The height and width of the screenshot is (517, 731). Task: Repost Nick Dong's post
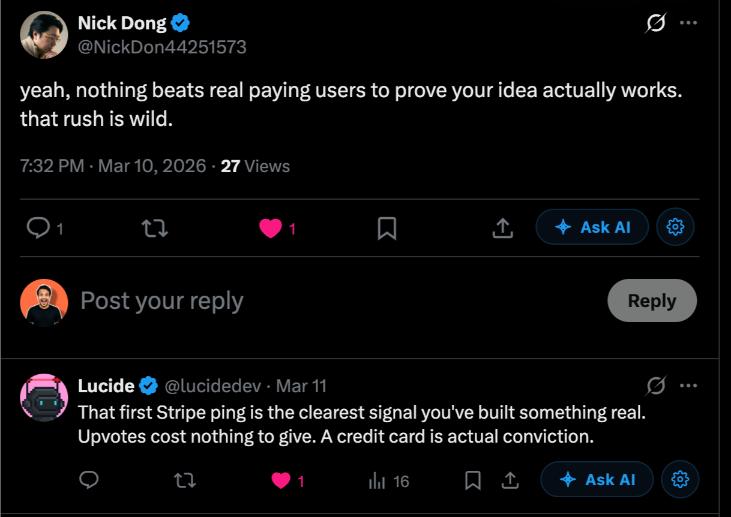pyautogui.click(x=155, y=228)
